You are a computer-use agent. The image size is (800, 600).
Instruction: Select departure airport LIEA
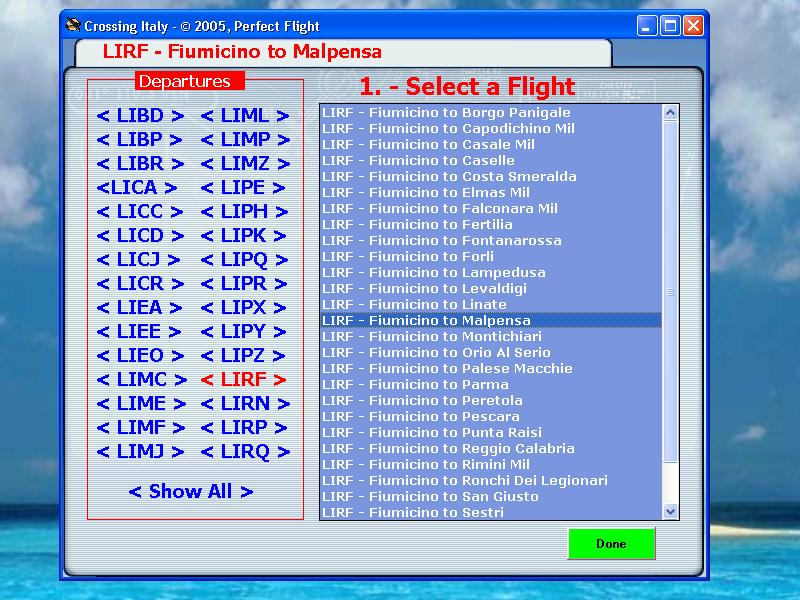click(x=139, y=307)
